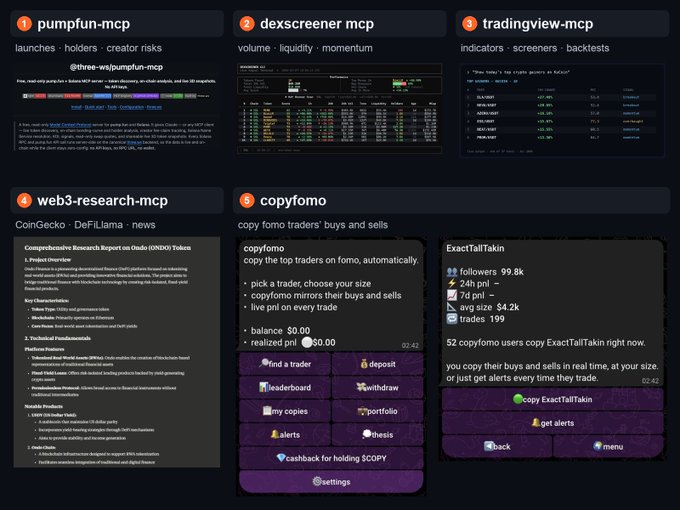Click the '2. Technical Fundamentals' heading
Viewport: 680px width, 510px height.
click(x=58, y=338)
